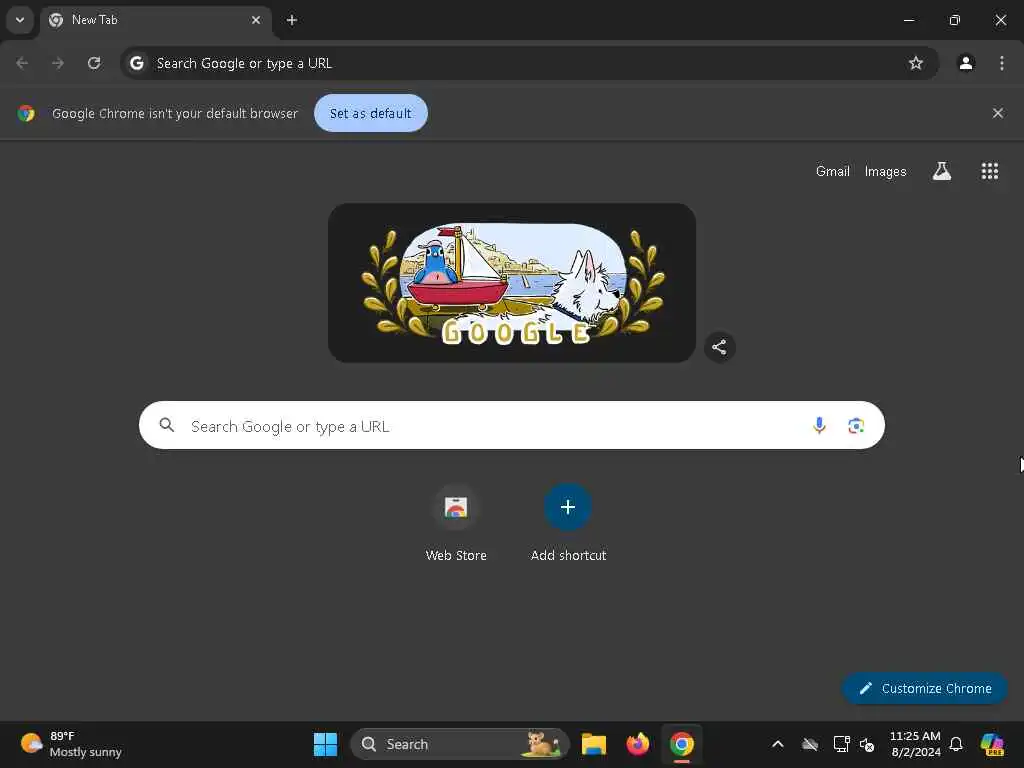Open the Gmail link
Screen dimensions: 1024x768
(x=833, y=171)
